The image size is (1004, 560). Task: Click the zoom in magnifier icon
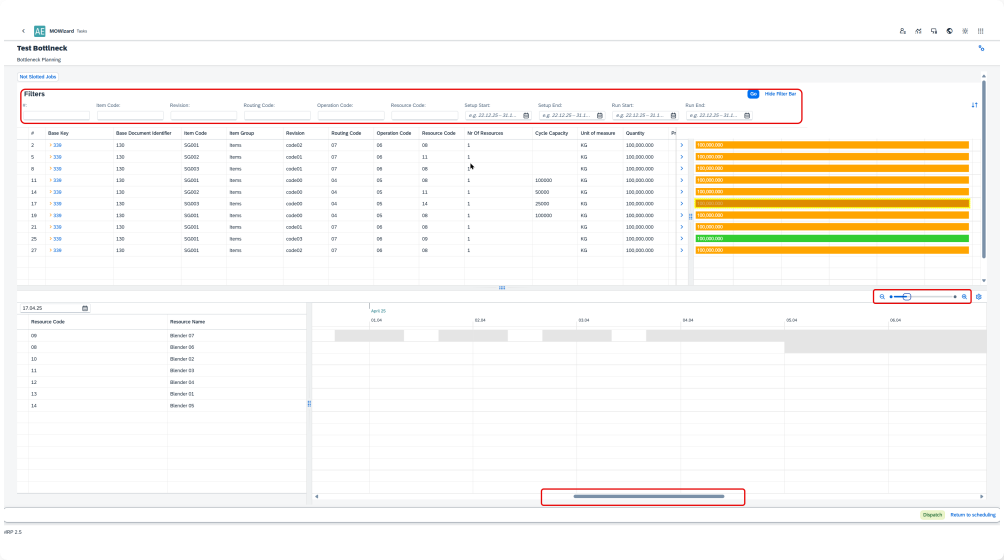click(964, 297)
